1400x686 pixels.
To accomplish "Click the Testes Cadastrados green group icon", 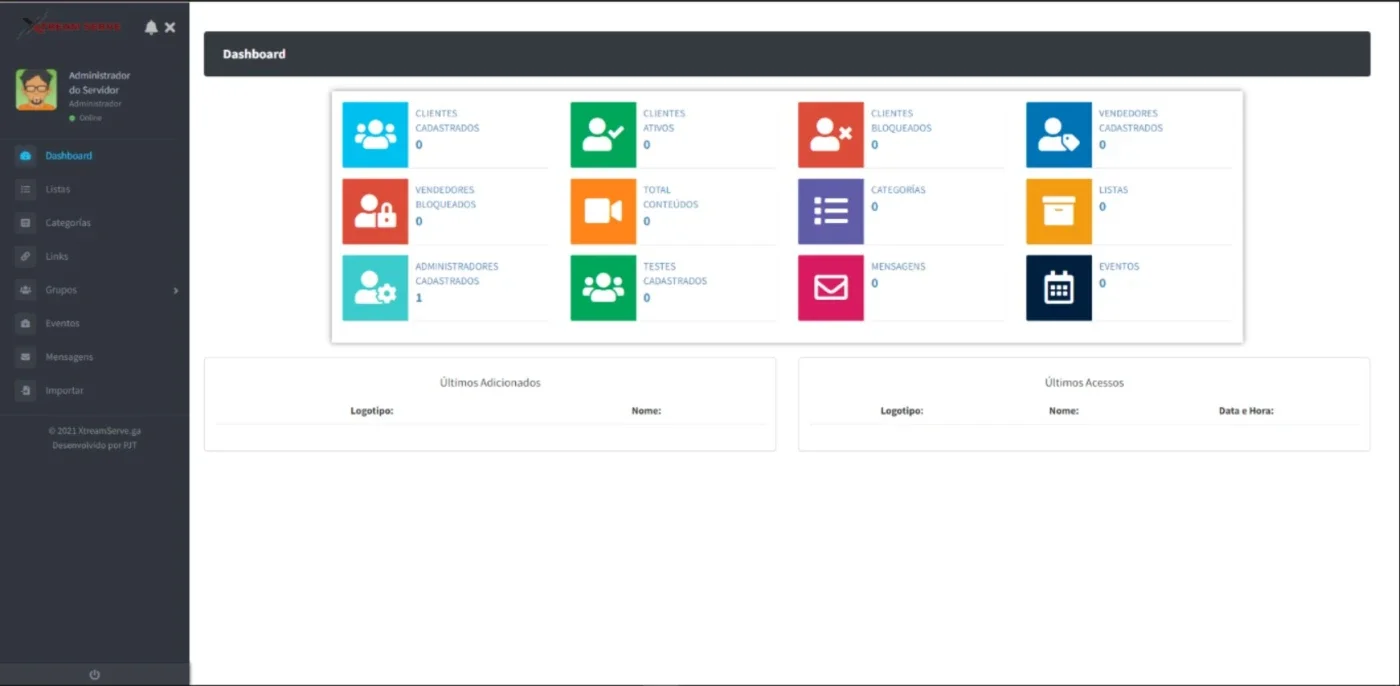I will [x=603, y=288].
